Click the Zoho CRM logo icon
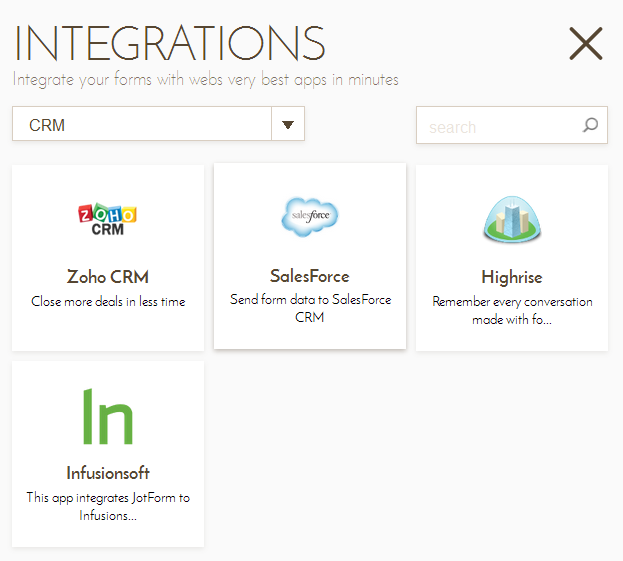This screenshot has width=623, height=561. 107,219
